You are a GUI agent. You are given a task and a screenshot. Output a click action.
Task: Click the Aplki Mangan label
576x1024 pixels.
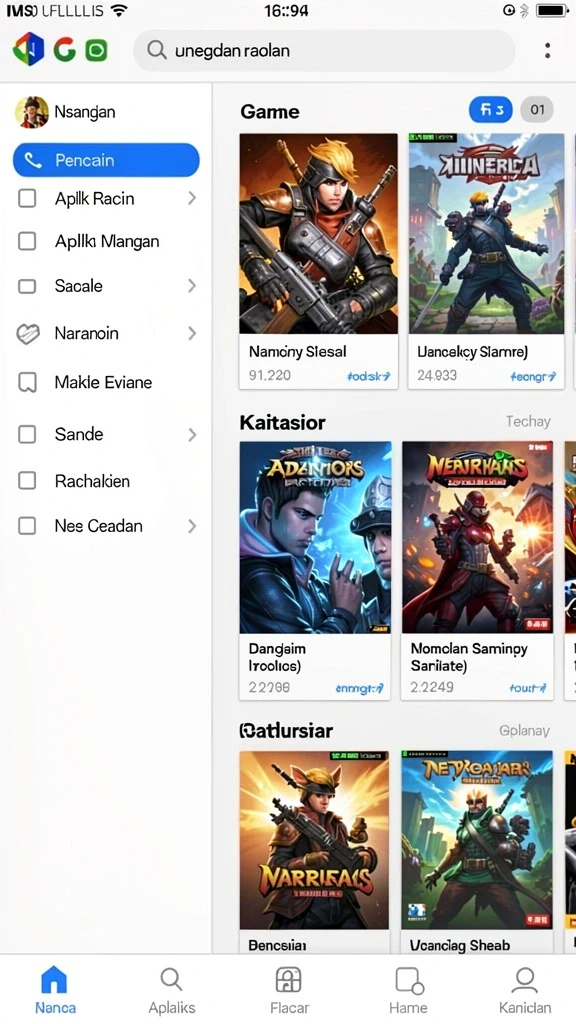tap(107, 242)
